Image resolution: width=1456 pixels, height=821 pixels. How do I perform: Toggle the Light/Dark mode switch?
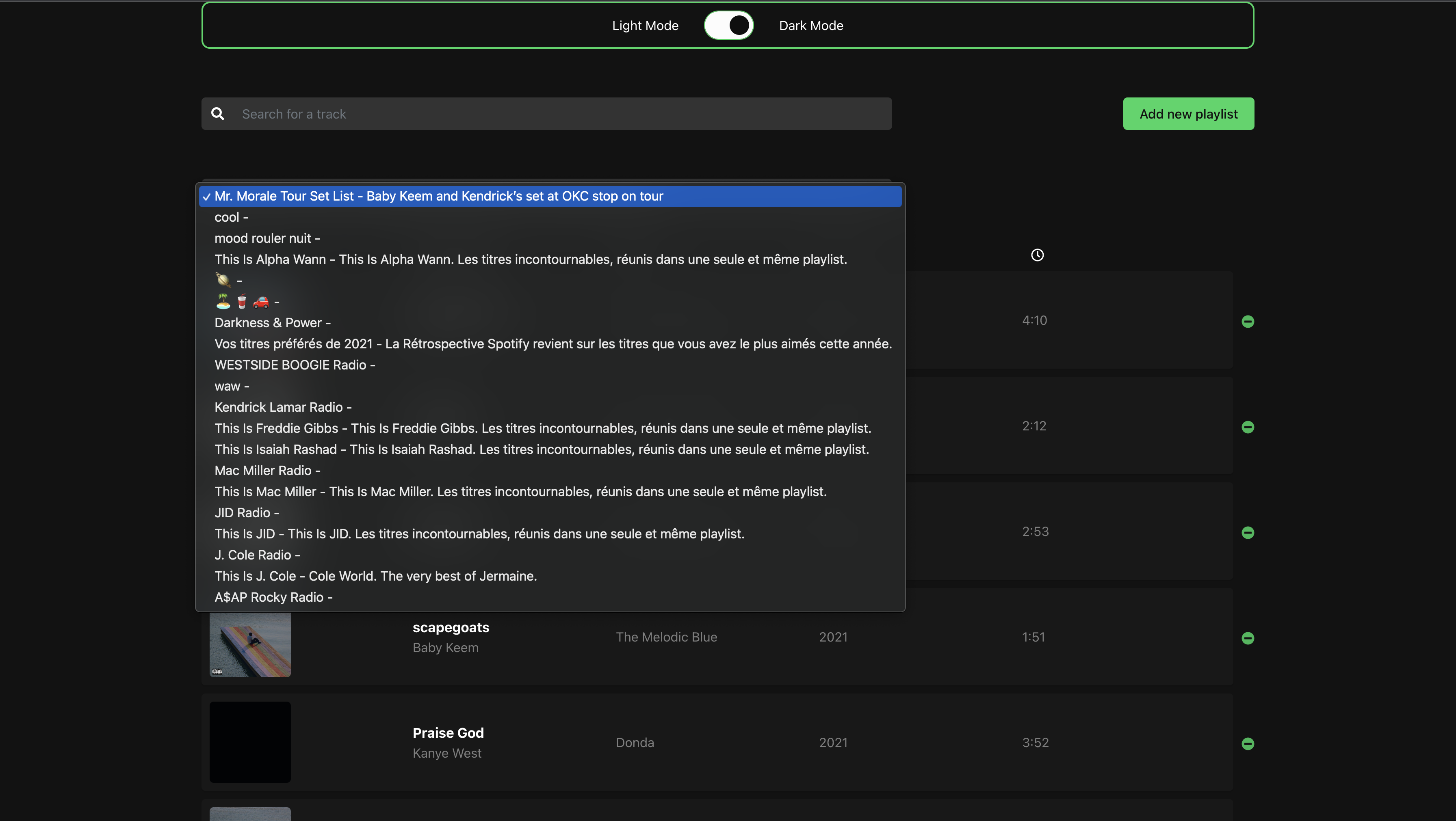click(x=728, y=26)
